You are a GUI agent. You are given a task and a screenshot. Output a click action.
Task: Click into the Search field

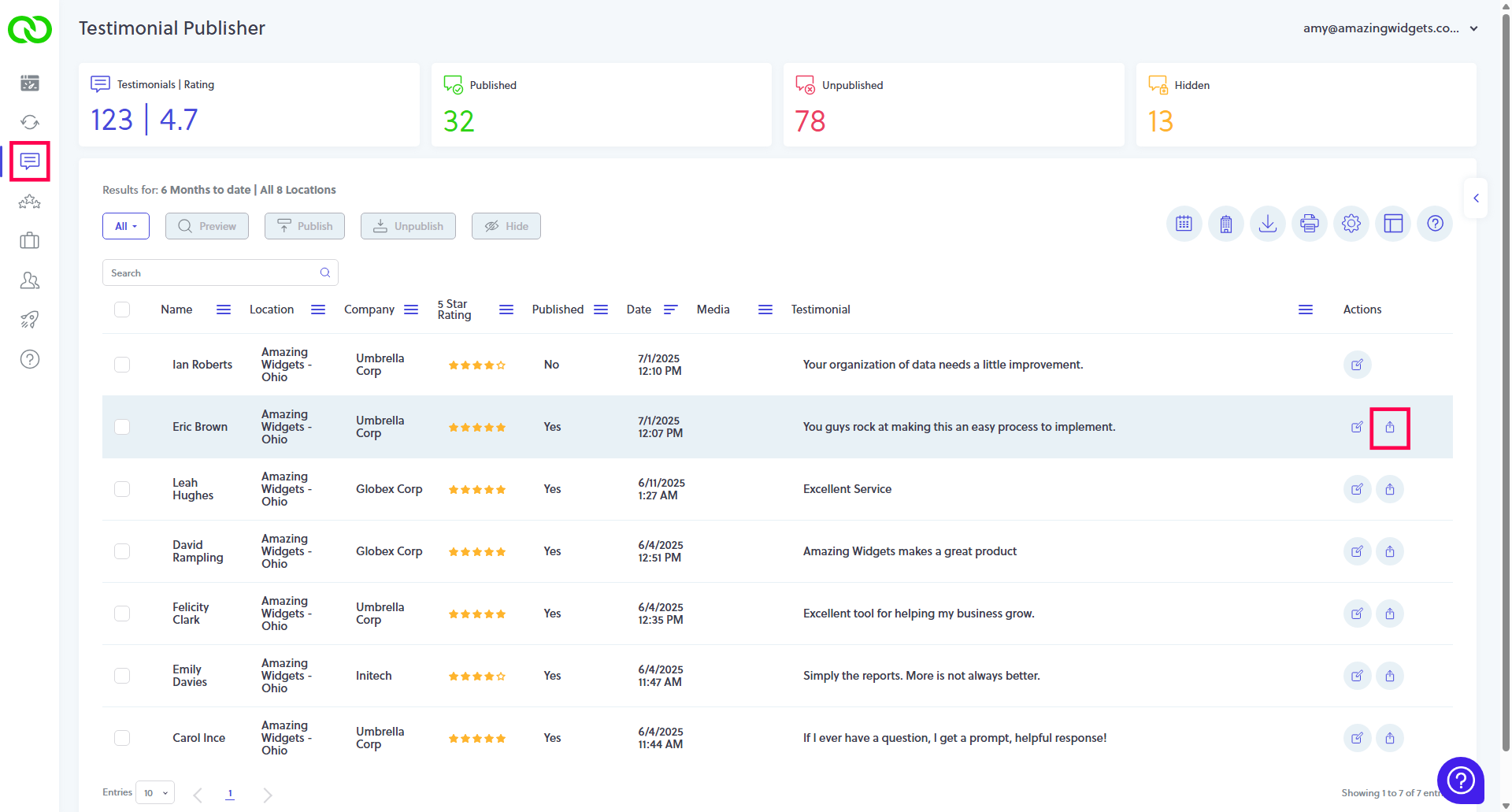point(213,273)
